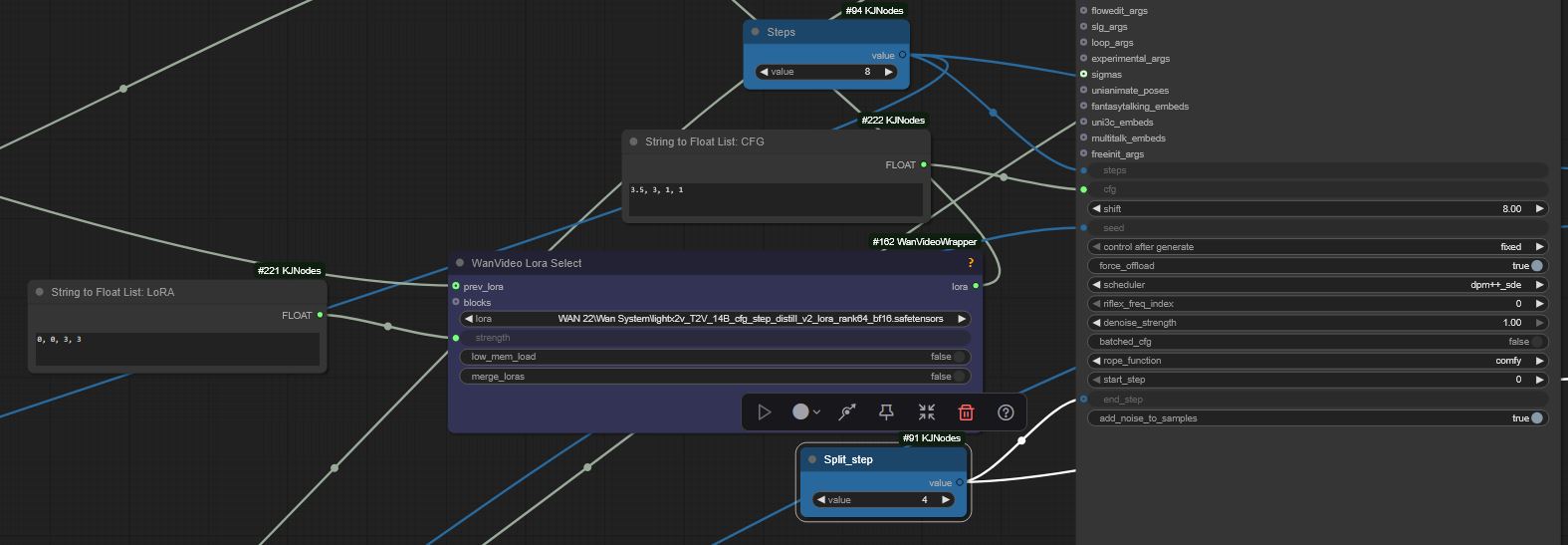This screenshot has height=545, width=1568.
Task: Click the uni3c_embeds input port
Action: pyautogui.click(x=1084, y=122)
